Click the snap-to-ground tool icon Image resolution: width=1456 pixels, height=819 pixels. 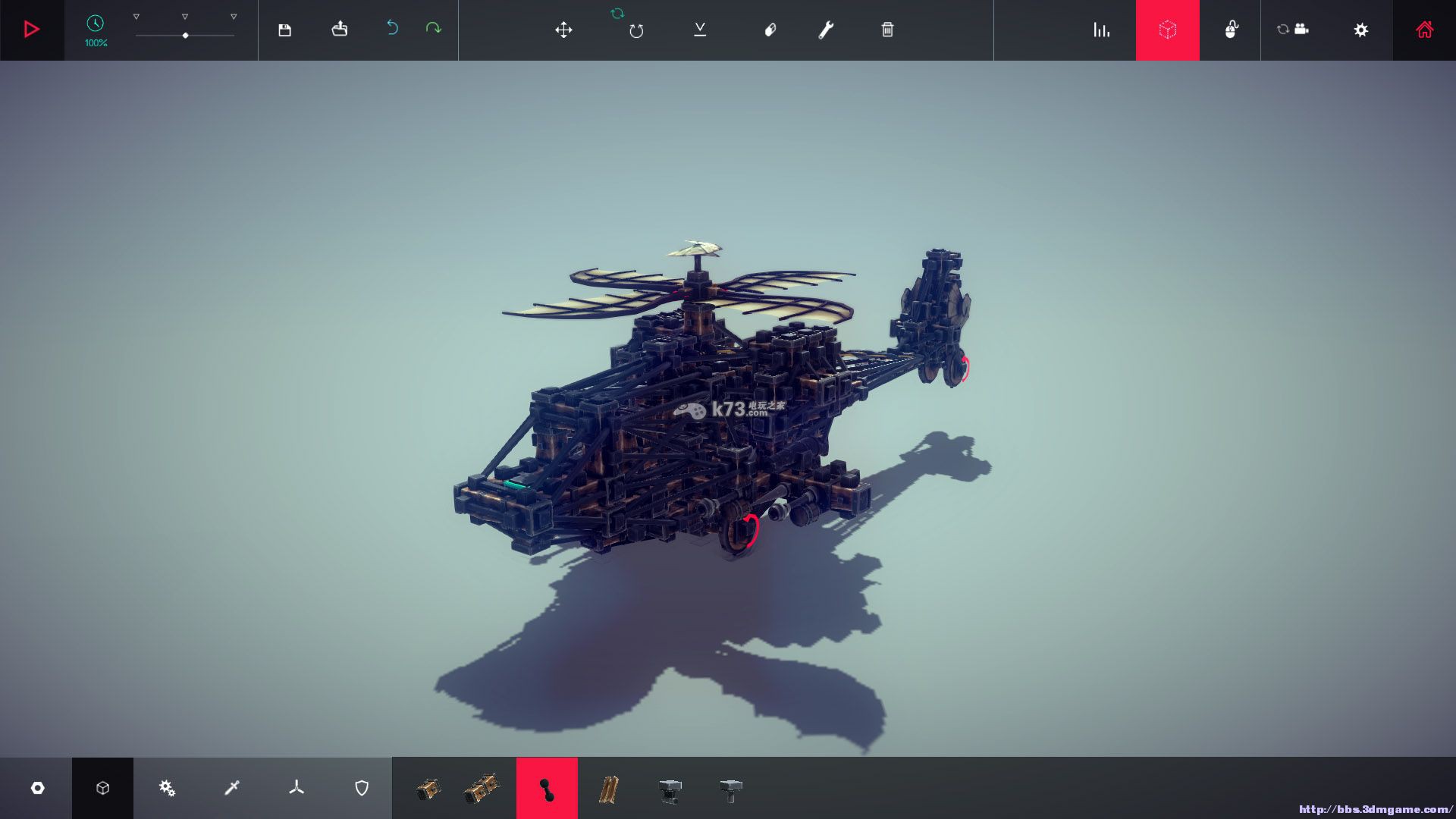700,30
